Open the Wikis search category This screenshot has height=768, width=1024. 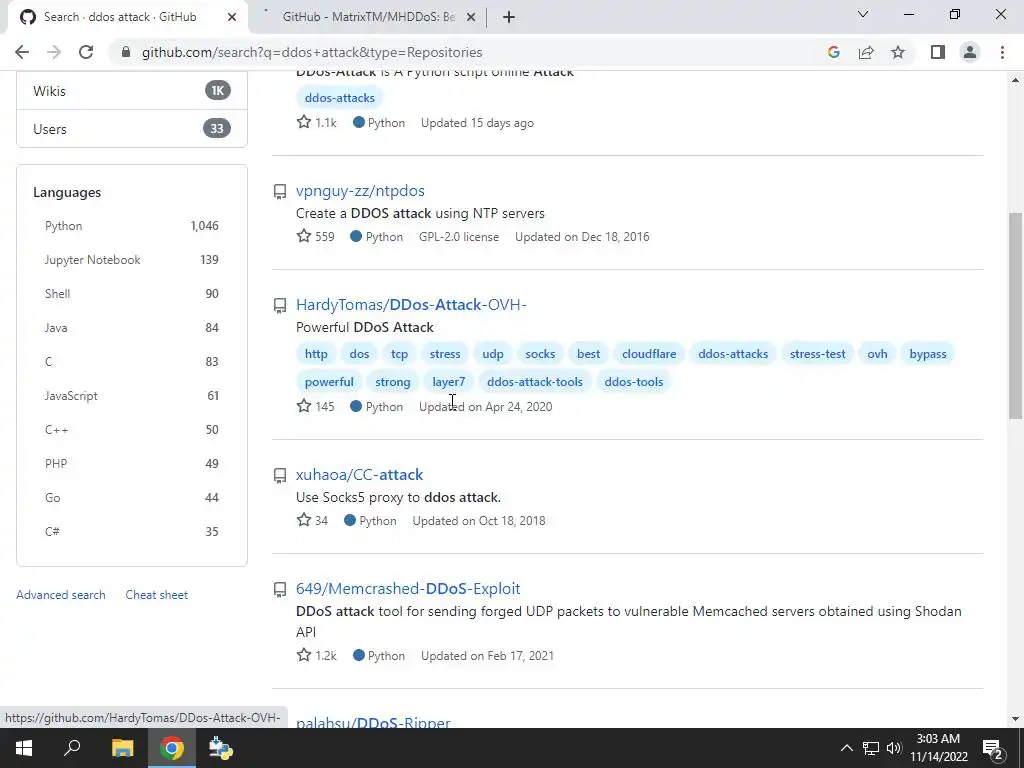click(x=132, y=91)
